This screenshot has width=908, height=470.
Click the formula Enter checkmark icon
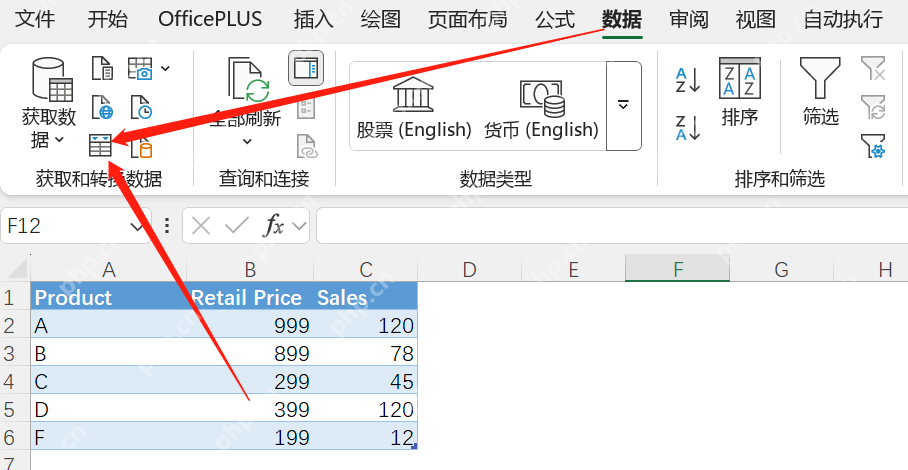click(x=236, y=226)
